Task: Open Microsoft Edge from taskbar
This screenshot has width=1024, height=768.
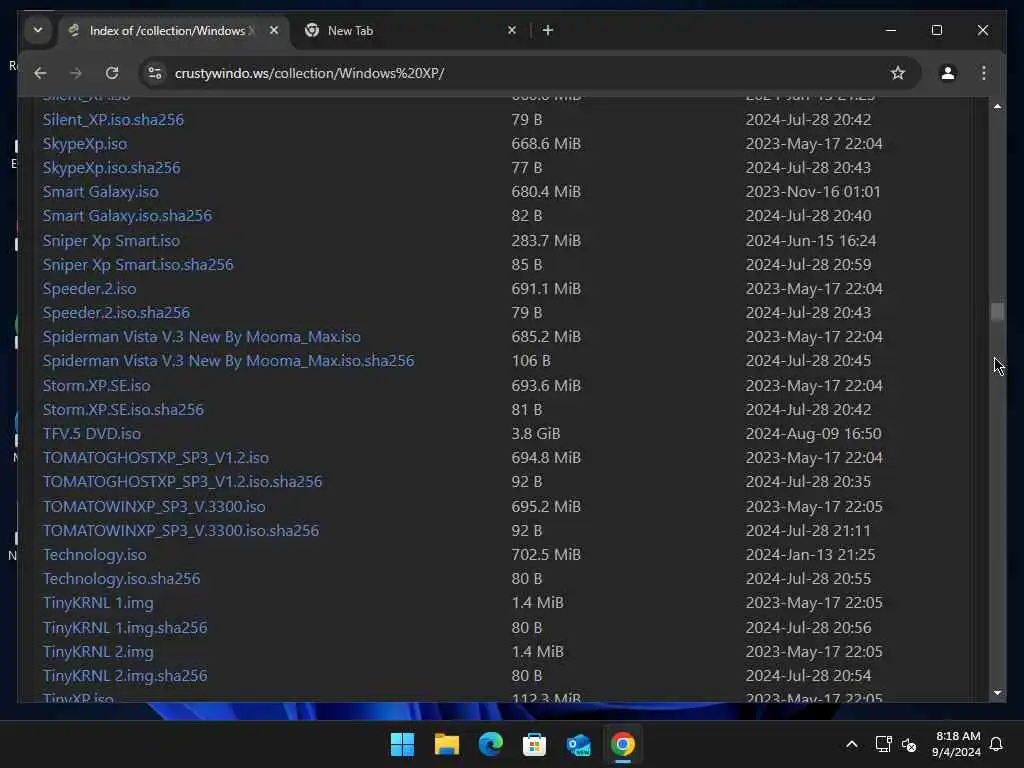Action: pyautogui.click(x=490, y=744)
